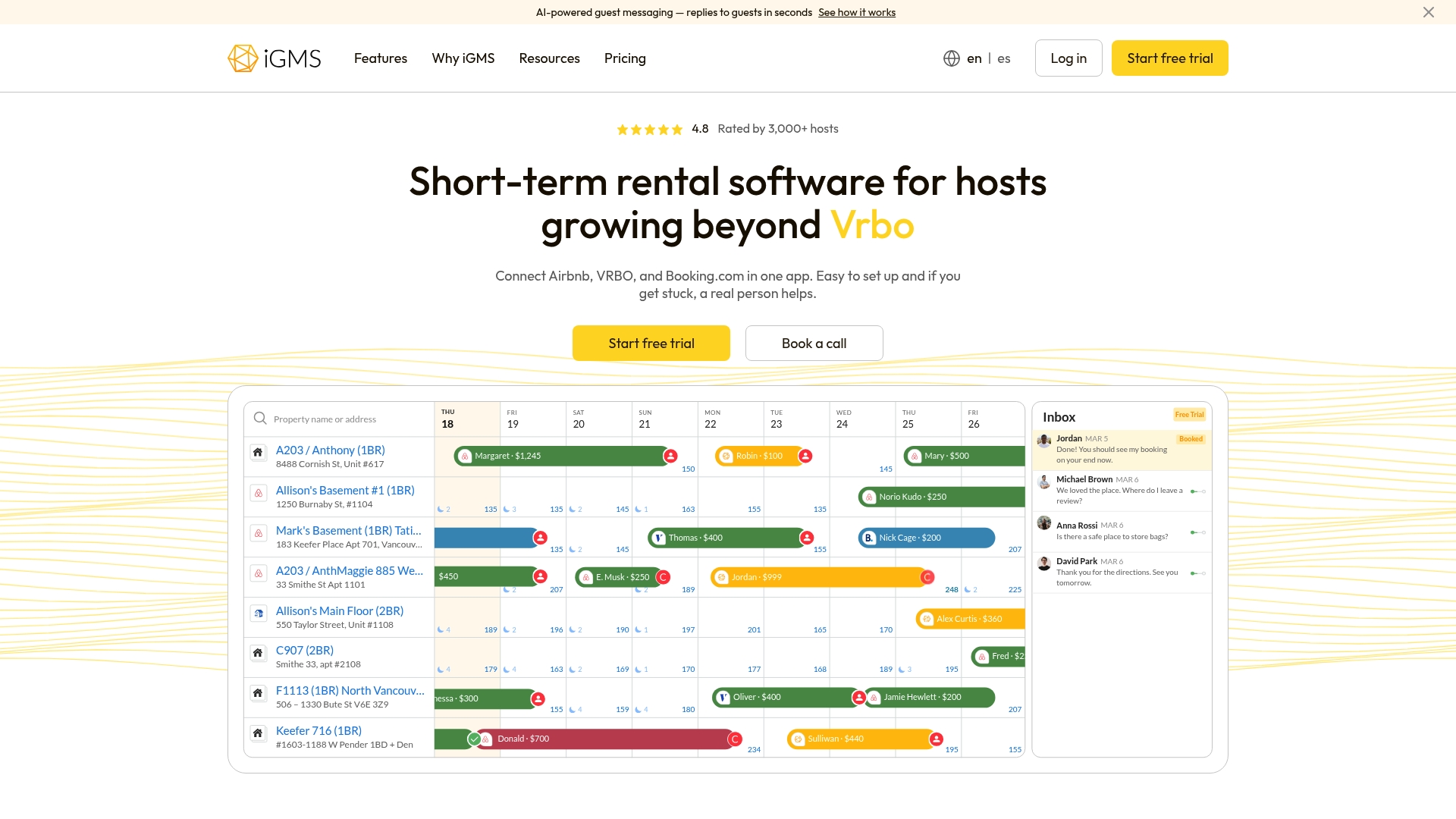The image size is (1456, 819).
Task: Click the globe language icon
Action: coord(952,58)
